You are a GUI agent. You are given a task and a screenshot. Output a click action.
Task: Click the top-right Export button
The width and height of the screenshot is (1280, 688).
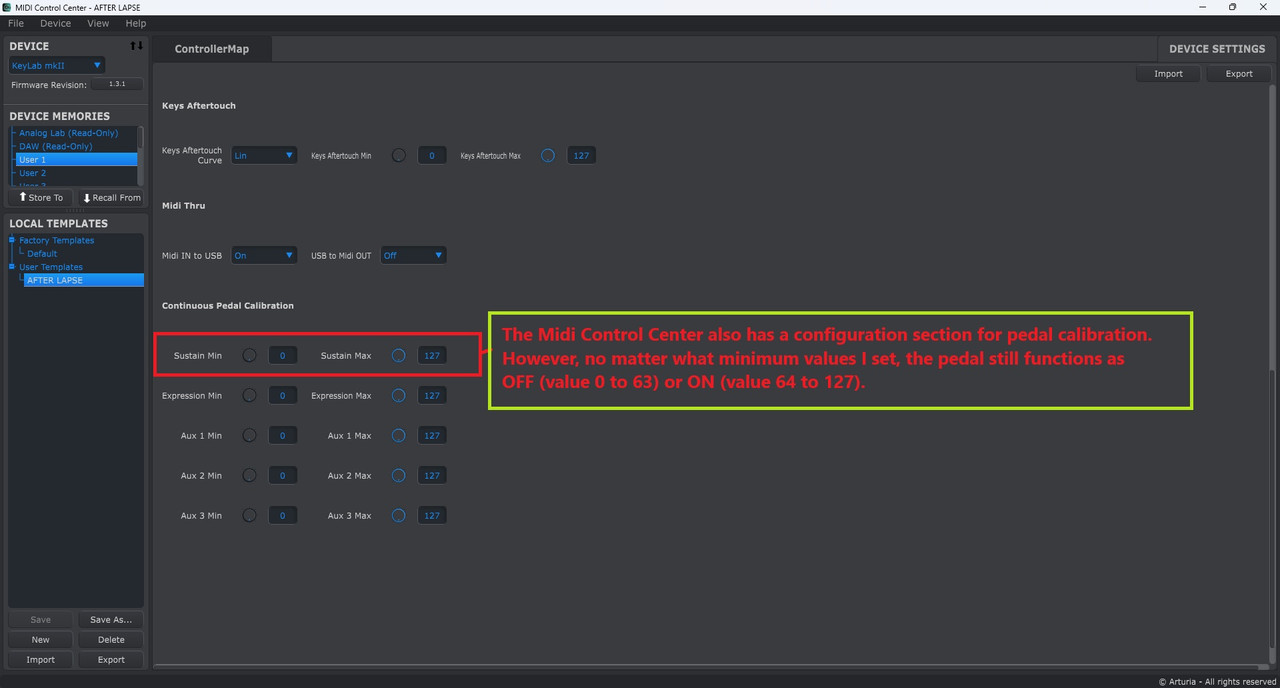pyautogui.click(x=1239, y=73)
